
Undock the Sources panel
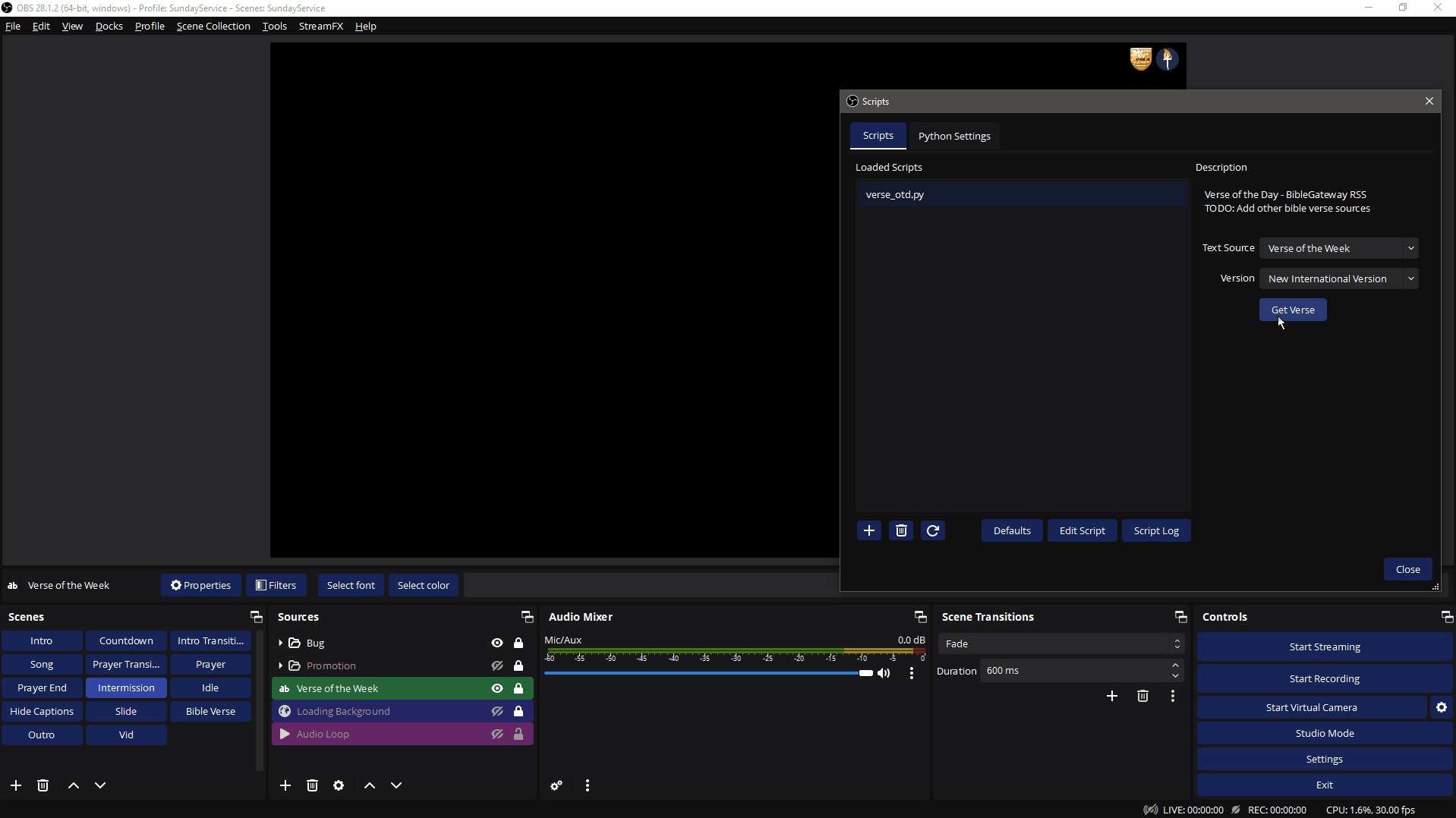coord(527,617)
